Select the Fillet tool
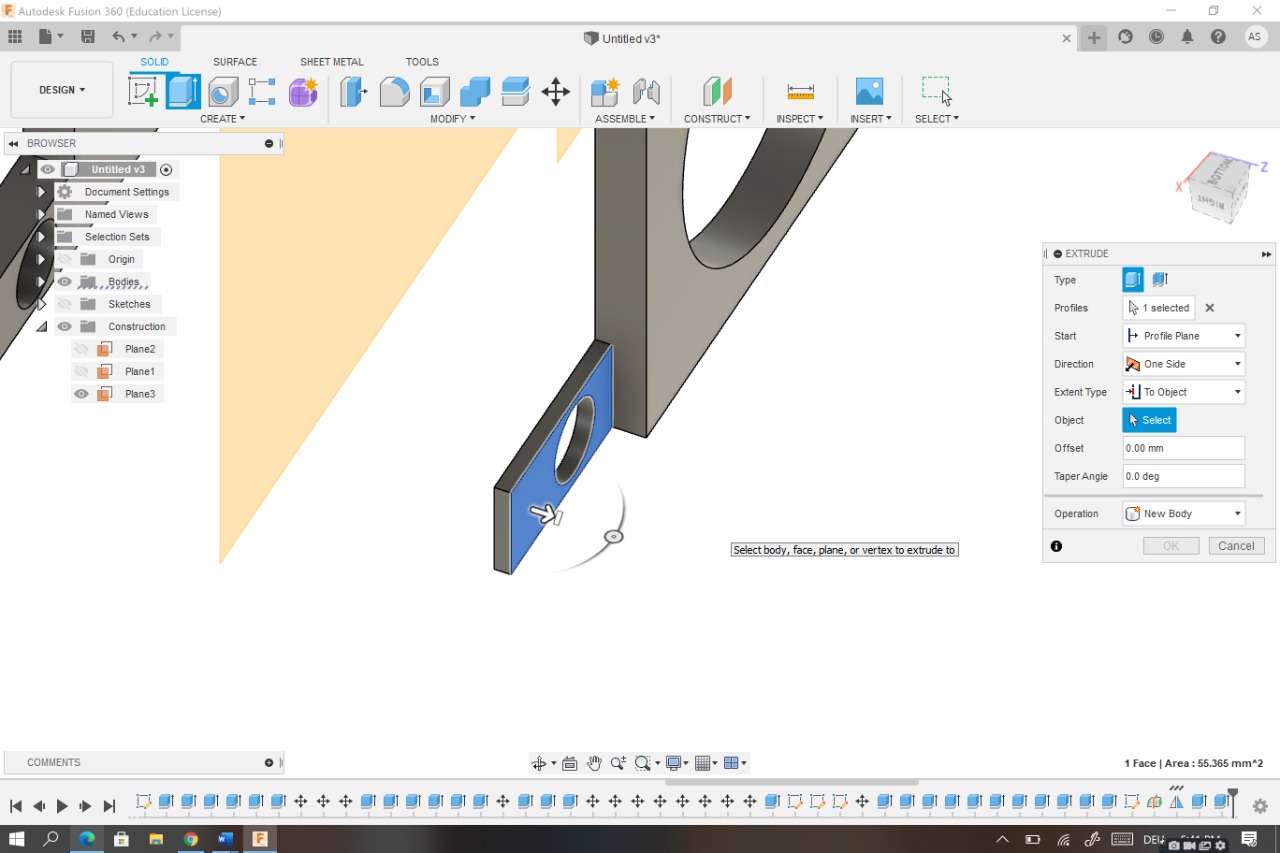The width and height of the screenshot is (1280, 853). [x=394, y=92]
